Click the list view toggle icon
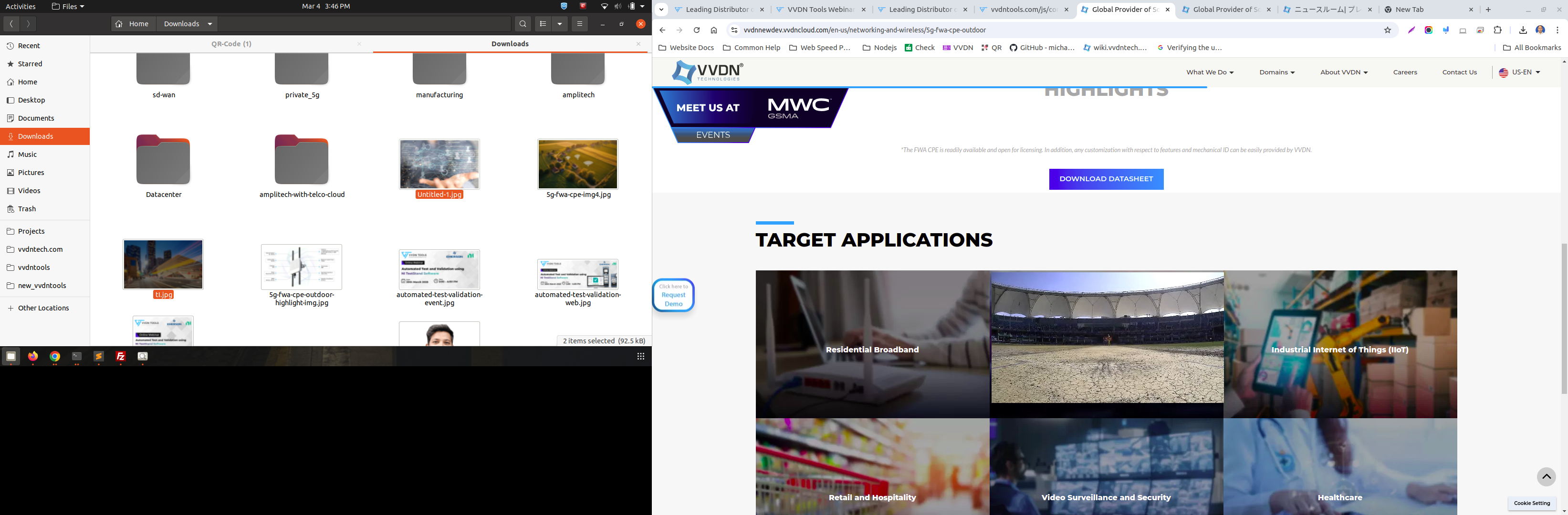1568x515 pixels. pos(543,24)
